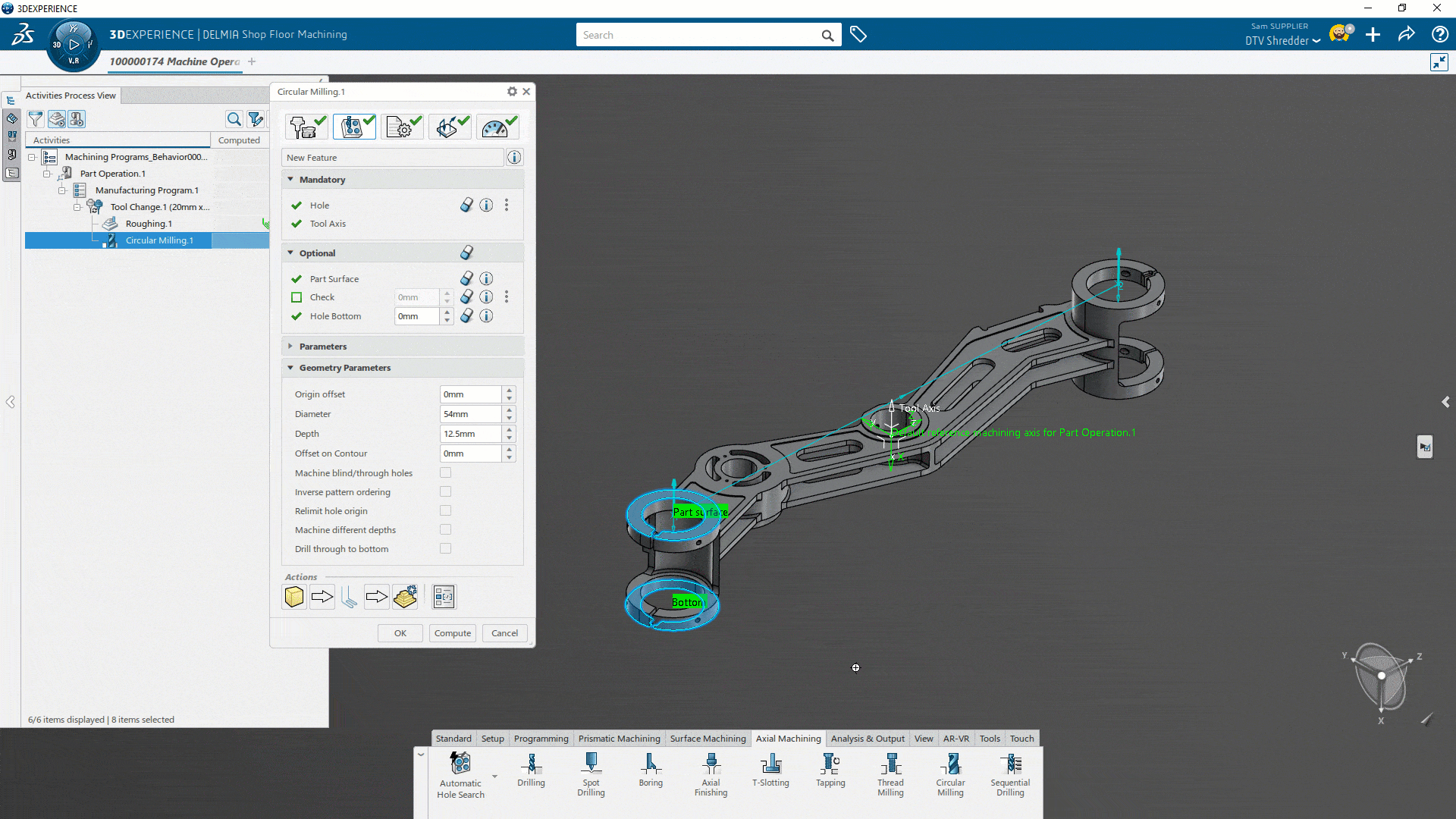Click the Compute button
The image size is (1456, 819).
(452, 632)
